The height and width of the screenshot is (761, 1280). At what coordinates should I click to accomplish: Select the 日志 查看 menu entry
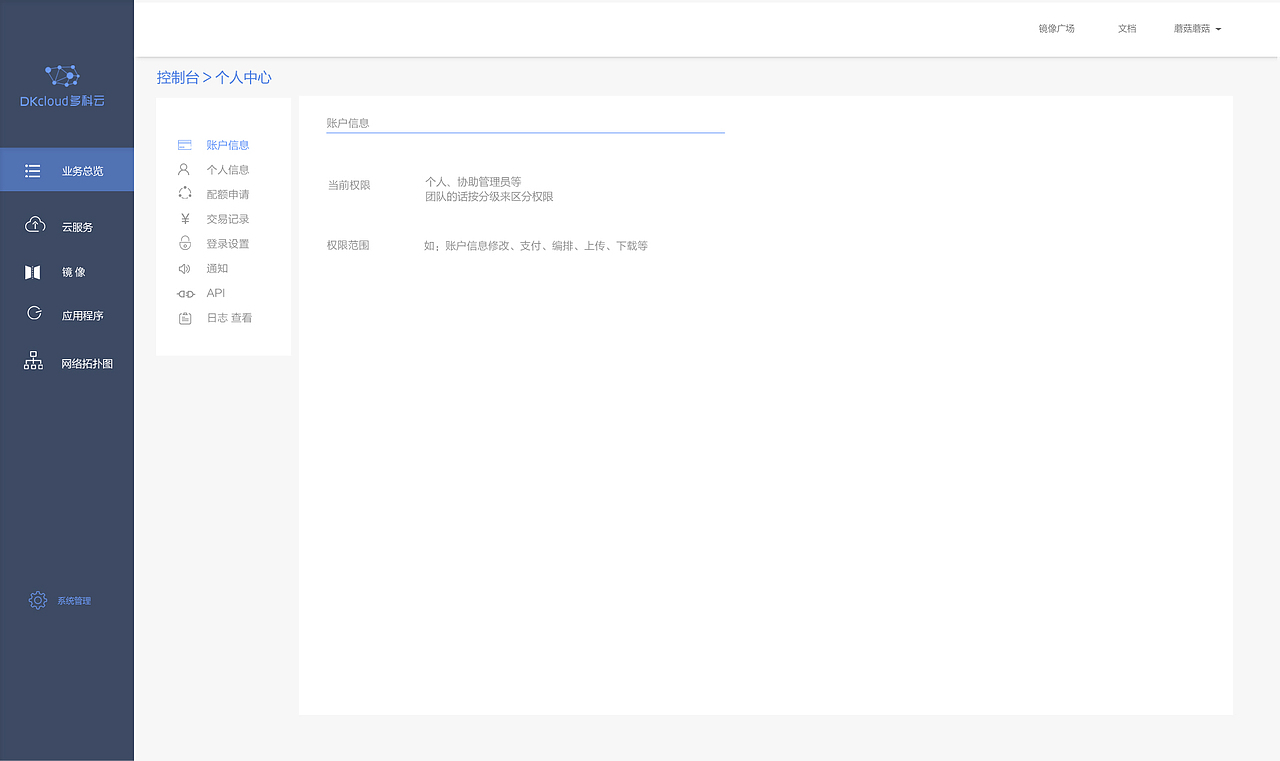click(x=229, y=318)
